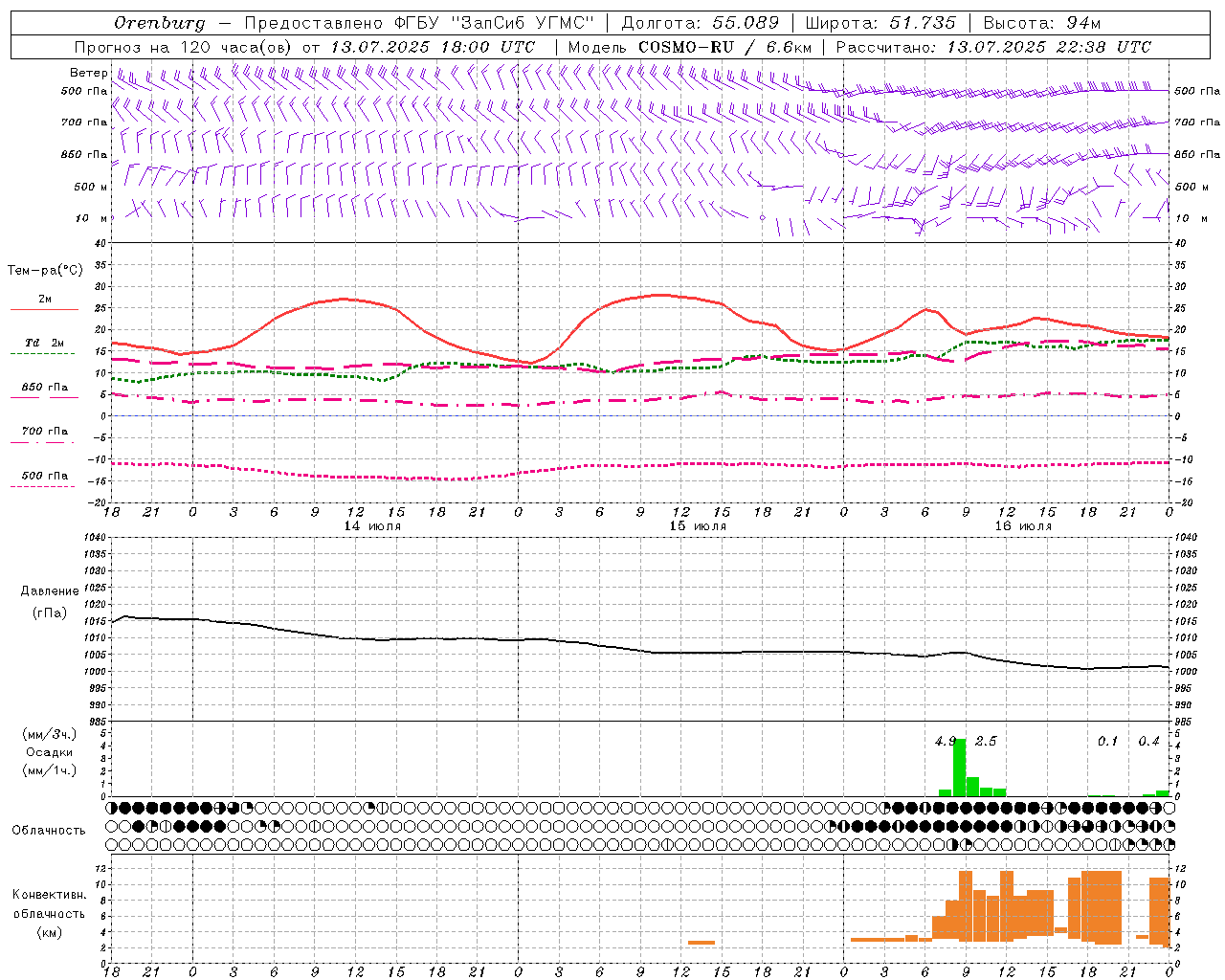Viewport: 1225px width, 980px height.
Task: Select the computed time "13.07.2025 22:38 UTC"
Action: [x=1049, y=47]
